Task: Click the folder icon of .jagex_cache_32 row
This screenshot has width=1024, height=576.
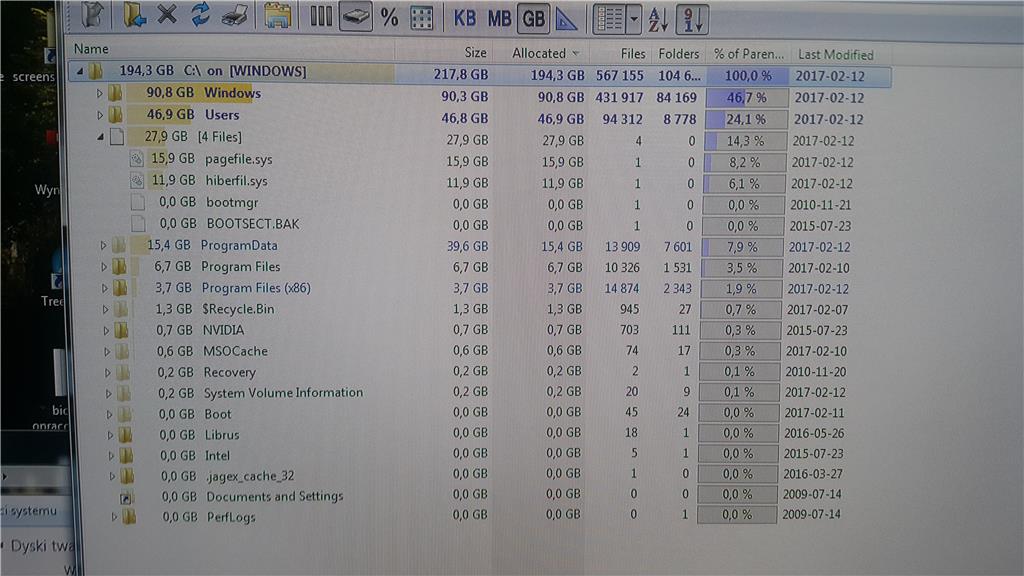Action: (x=127, y=476)
